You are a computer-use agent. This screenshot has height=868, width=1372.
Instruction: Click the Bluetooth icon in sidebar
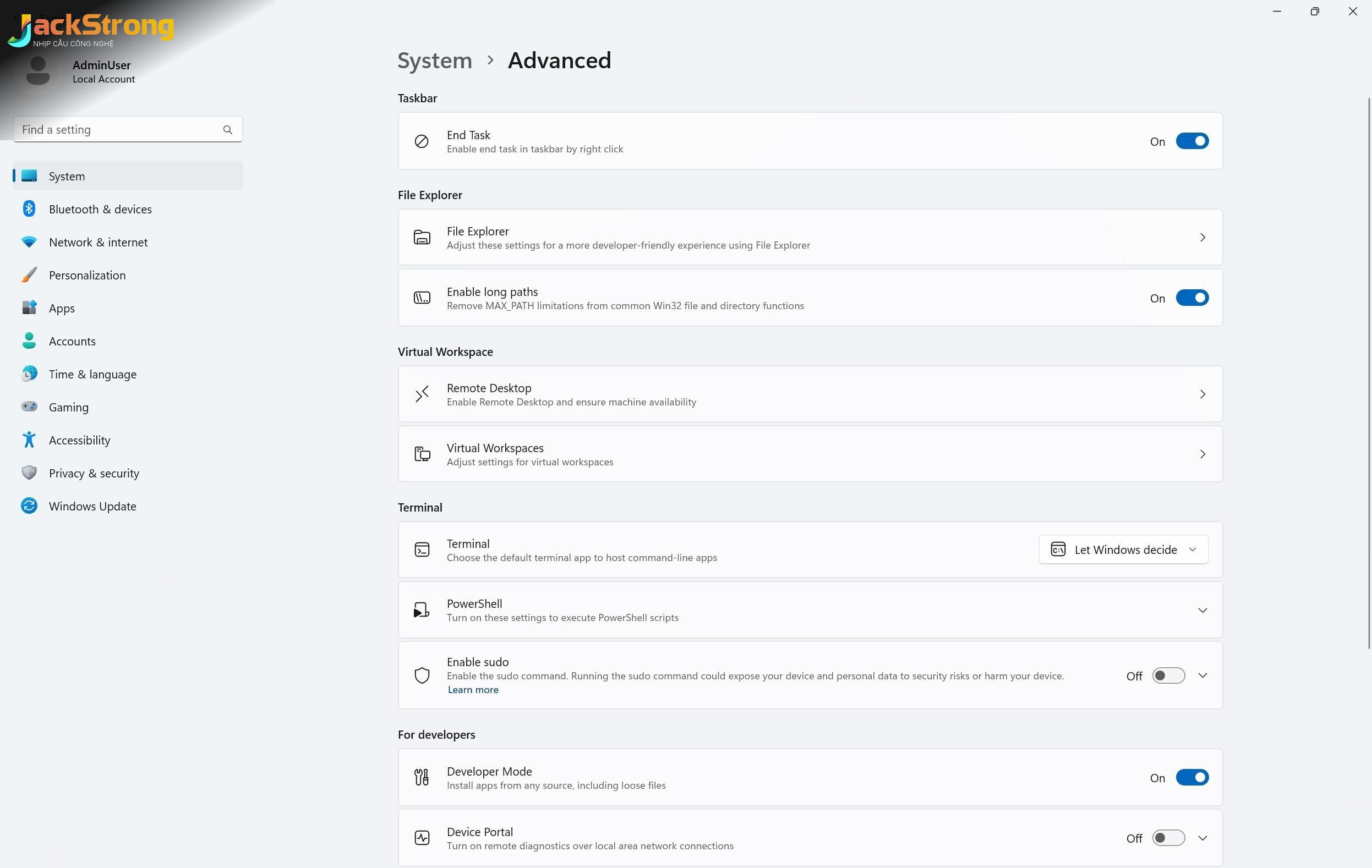(x=29, y=209)
